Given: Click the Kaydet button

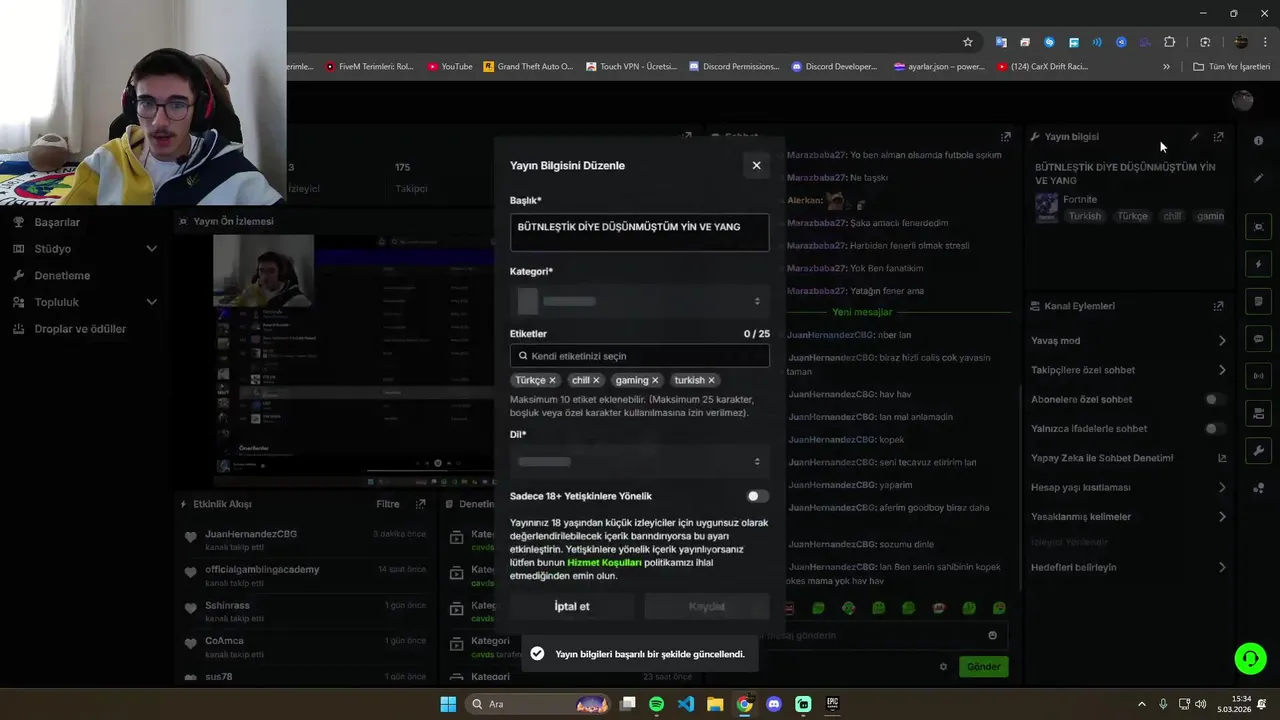Looking at the screenshot, I should 707,606.
